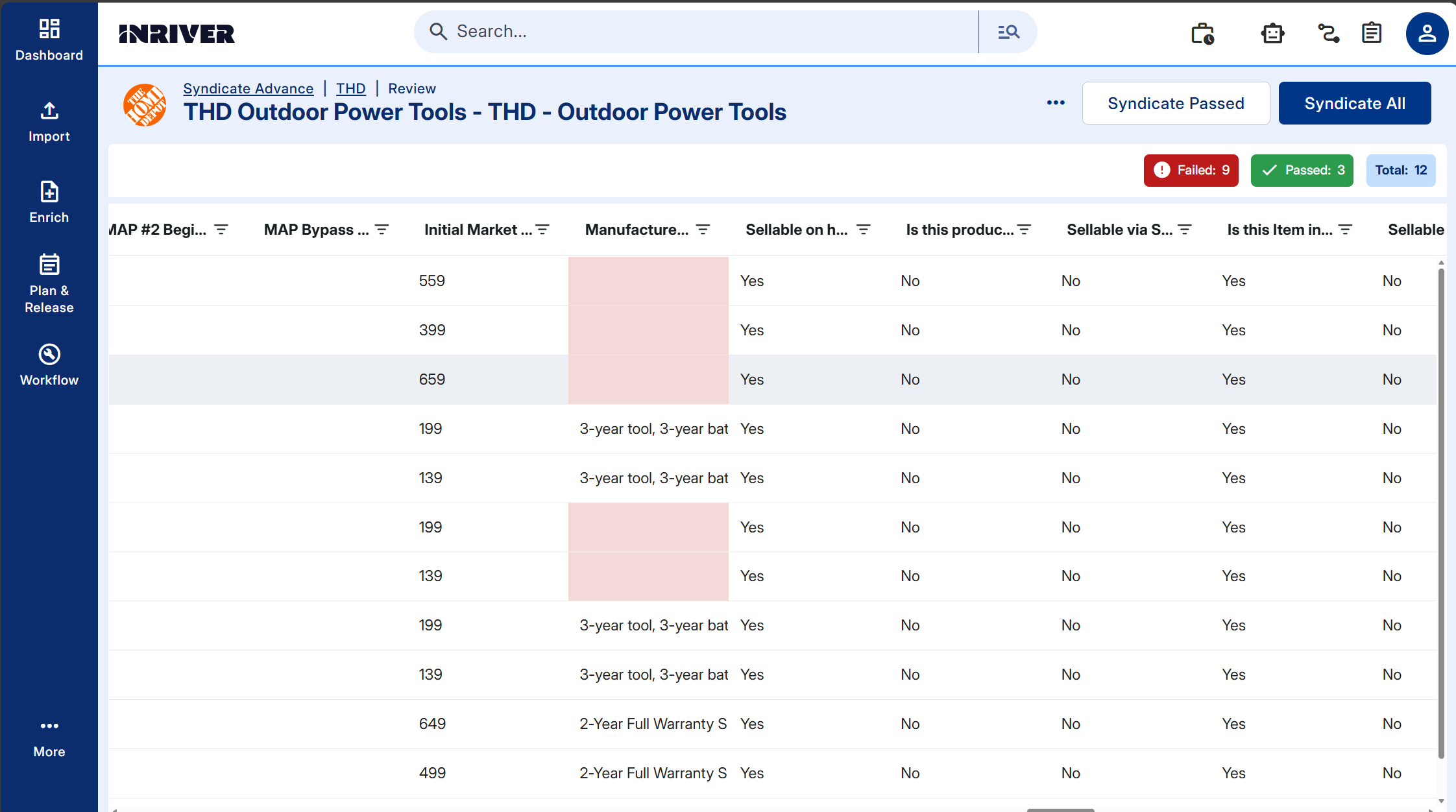Open filter for MAP Bypass column
This screenshot has height=812, width=1456.
pos(382,230)
